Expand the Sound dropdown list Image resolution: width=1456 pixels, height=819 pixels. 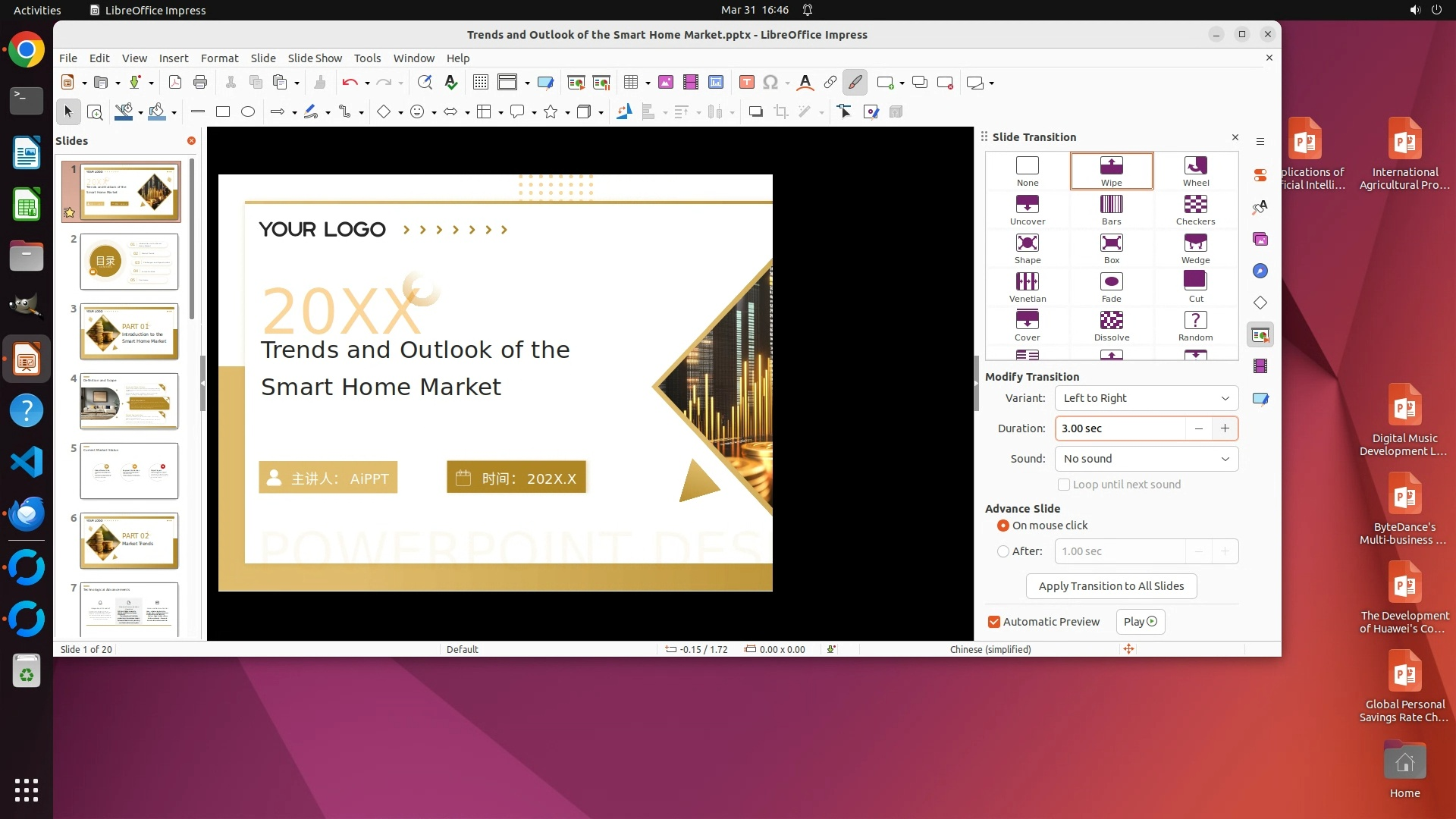(1146, 459)
